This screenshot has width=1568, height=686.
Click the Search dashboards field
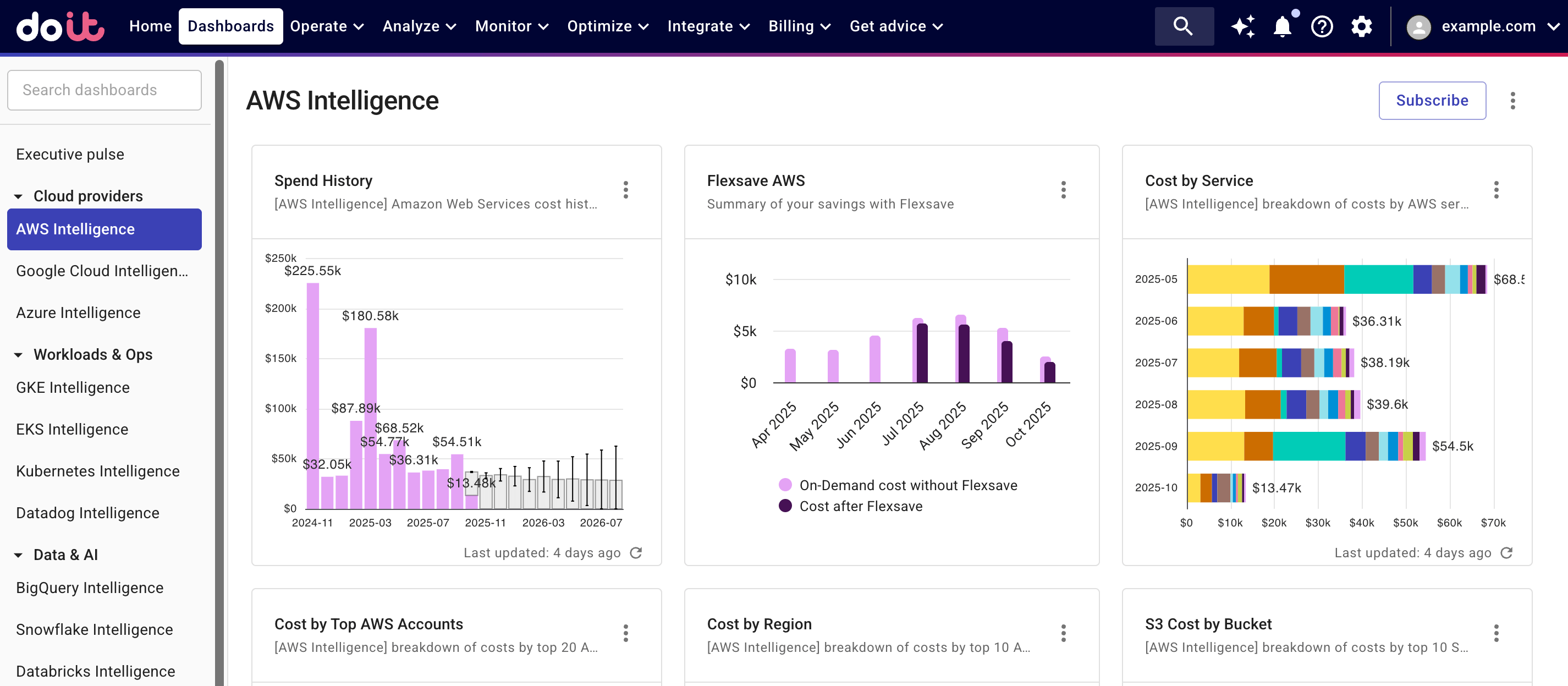(x=104, y=90)
